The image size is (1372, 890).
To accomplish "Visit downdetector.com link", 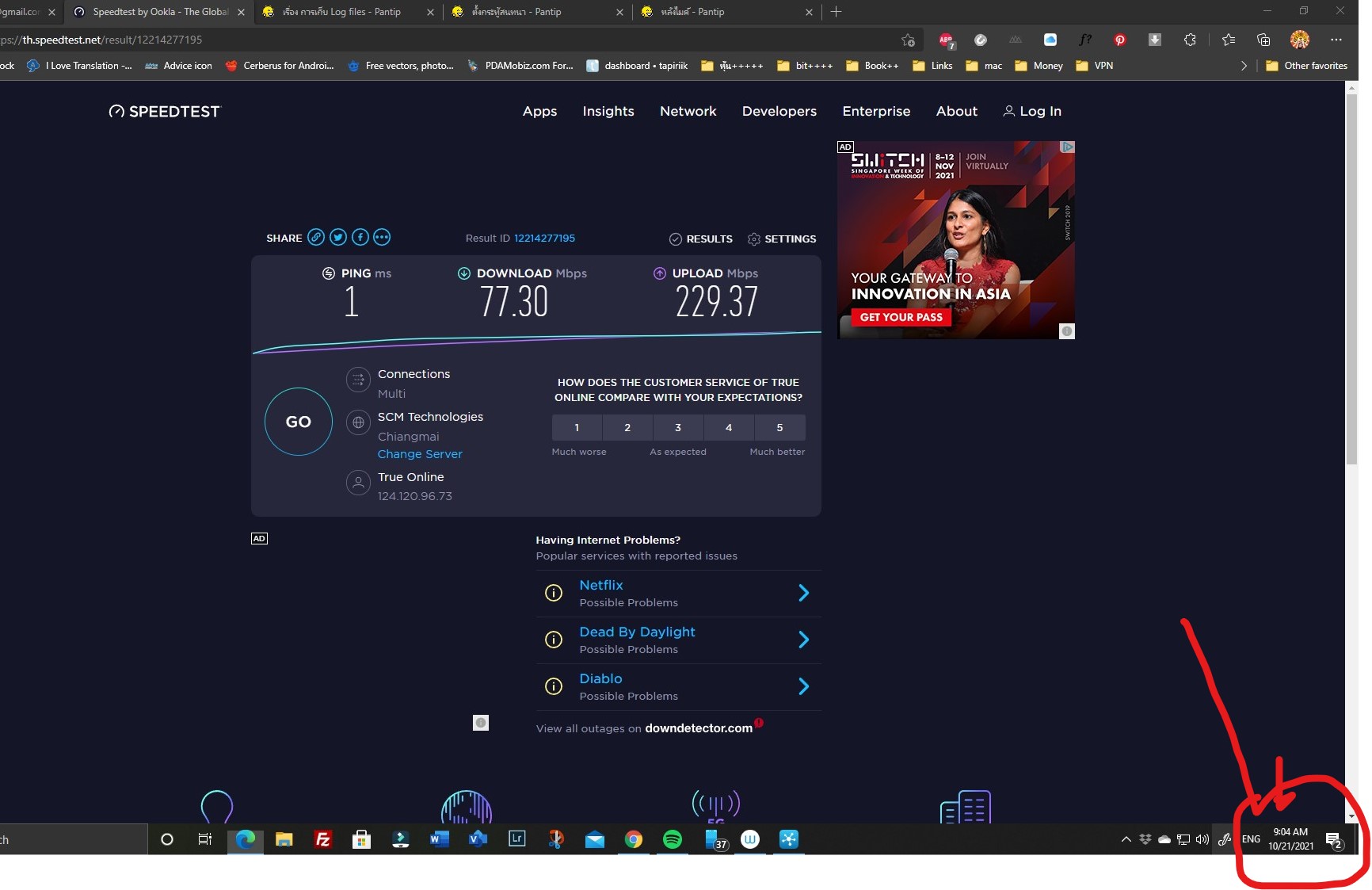I will click(x=699, y=728).
